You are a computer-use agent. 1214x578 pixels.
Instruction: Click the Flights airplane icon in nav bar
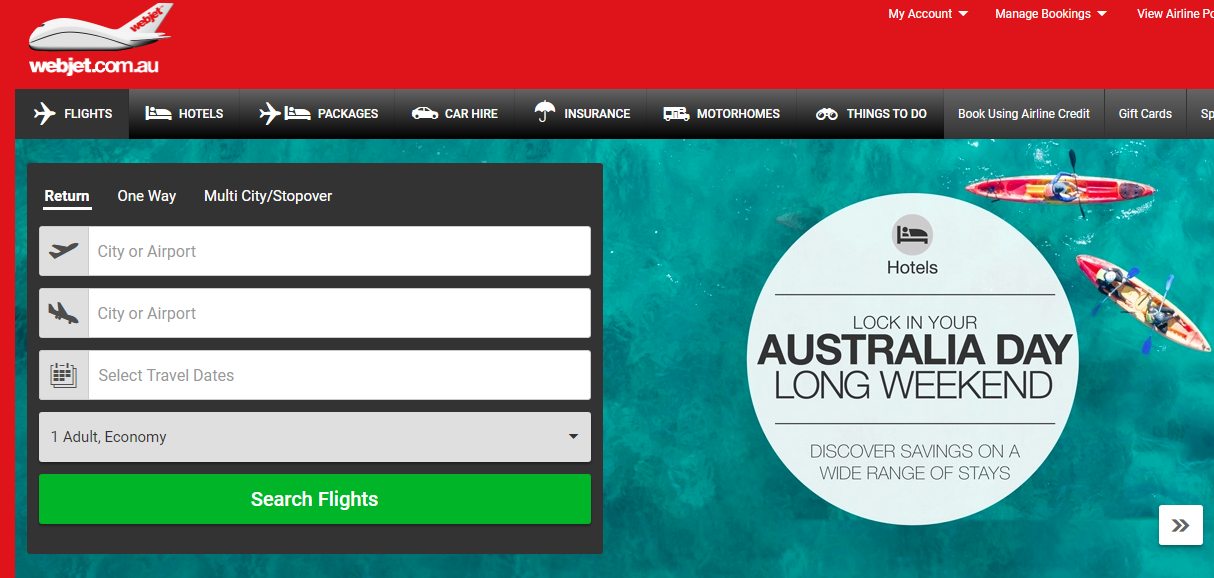45,114
